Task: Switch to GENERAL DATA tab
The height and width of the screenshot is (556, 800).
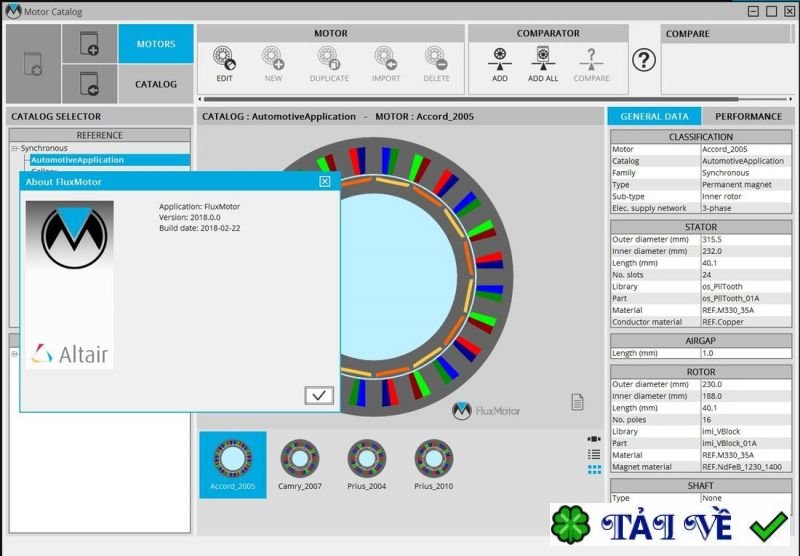Action: [654, 116]
